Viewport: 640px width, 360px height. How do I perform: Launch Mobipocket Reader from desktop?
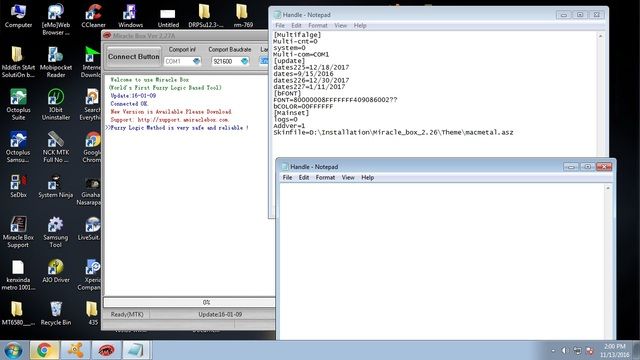56,62
